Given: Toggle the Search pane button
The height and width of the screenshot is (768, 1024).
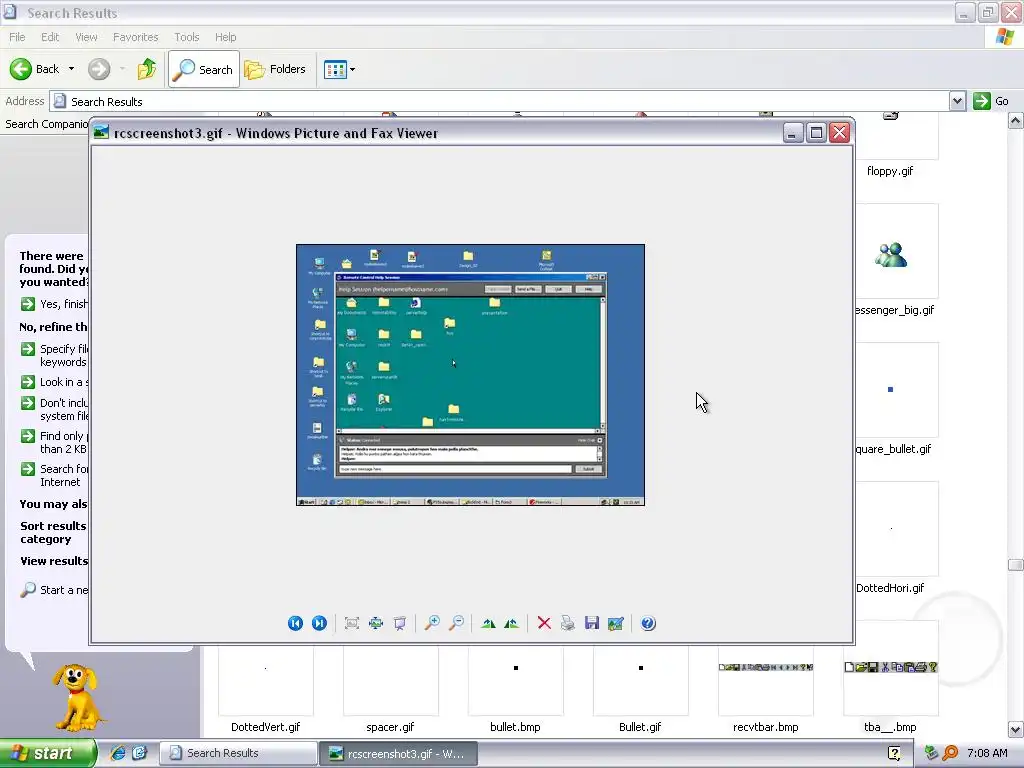Looking at the screenshot, I should 204,69.
